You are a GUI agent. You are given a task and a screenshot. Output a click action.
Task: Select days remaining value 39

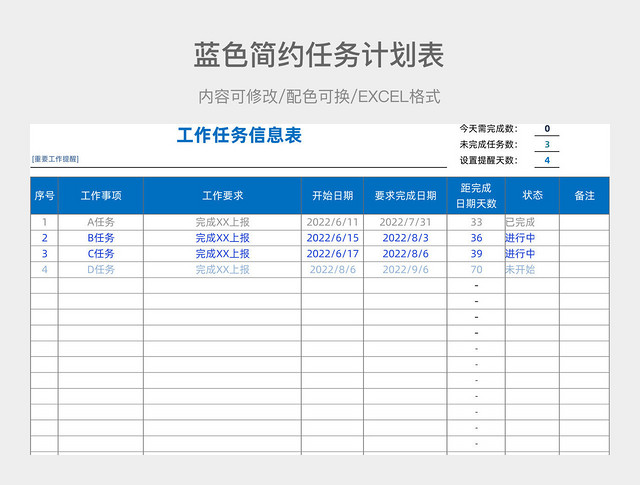coord(476,254)
